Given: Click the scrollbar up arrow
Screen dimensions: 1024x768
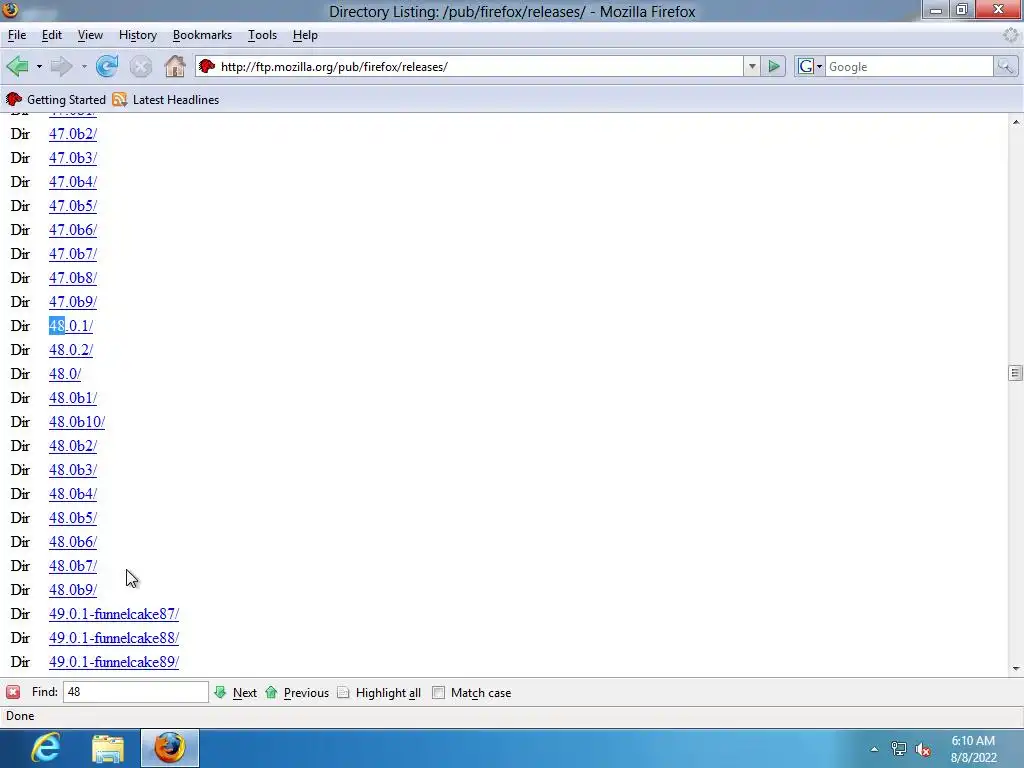Looking at the screenshot, I should click(x=1016, y=122).
